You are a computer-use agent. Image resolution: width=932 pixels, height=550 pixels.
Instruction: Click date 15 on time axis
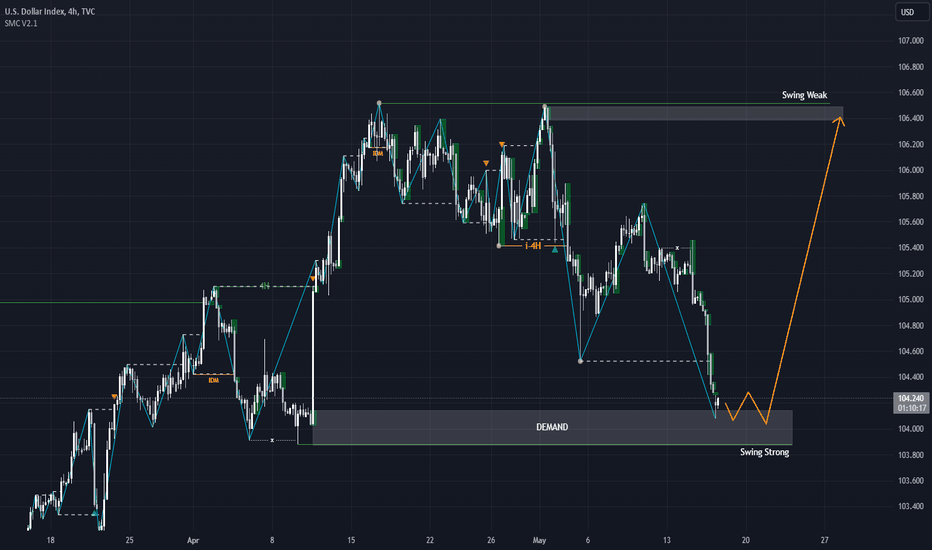point(351,540)
